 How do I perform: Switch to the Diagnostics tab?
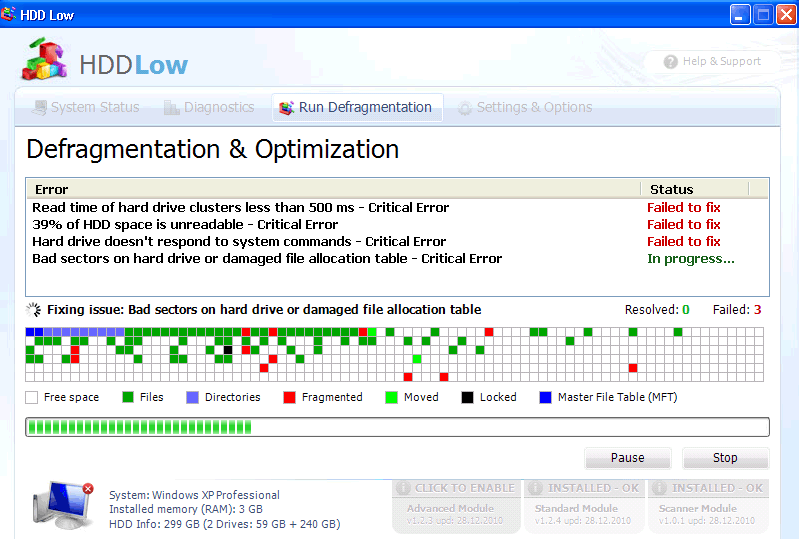[x=208, y=107]
